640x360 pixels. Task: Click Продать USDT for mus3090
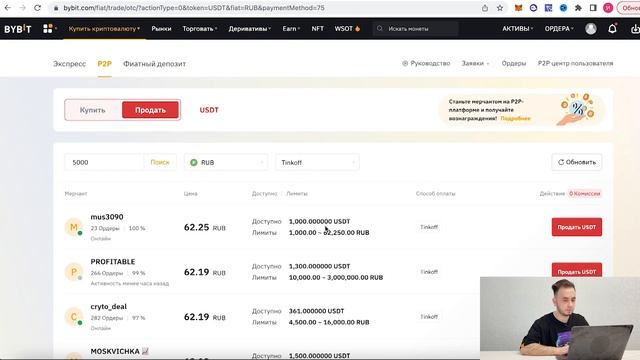point(577,227)
